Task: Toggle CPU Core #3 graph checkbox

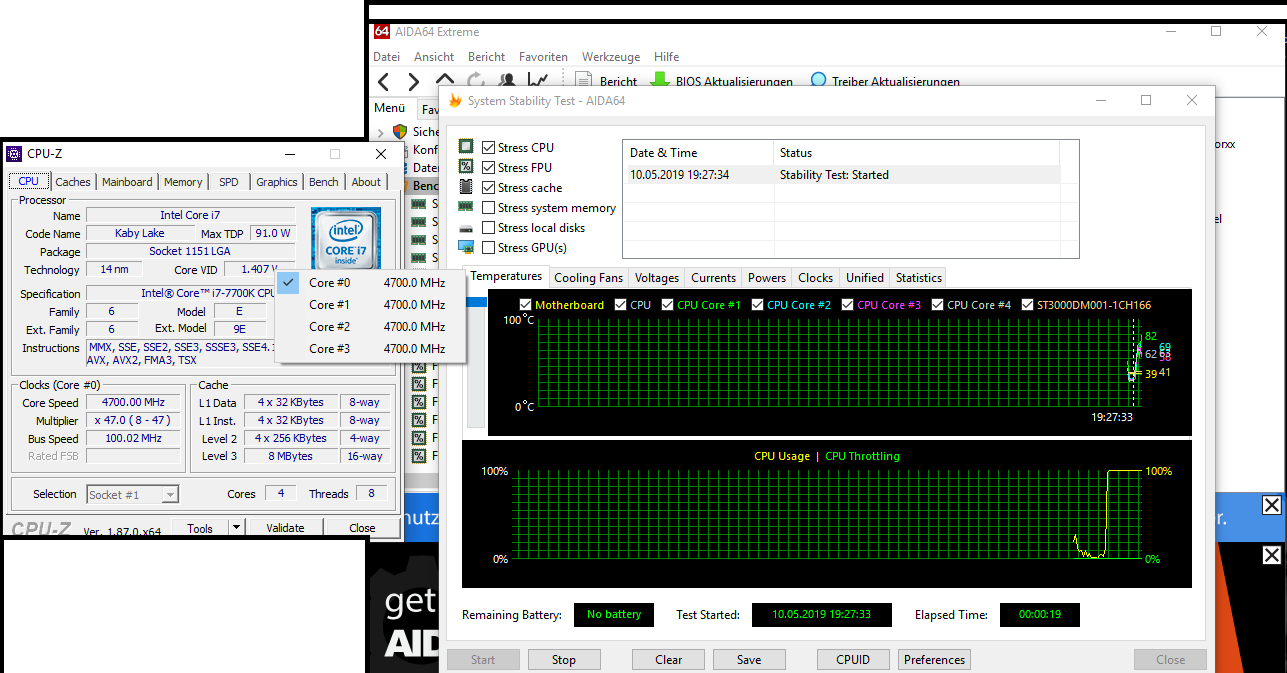Action: (848, 305)
